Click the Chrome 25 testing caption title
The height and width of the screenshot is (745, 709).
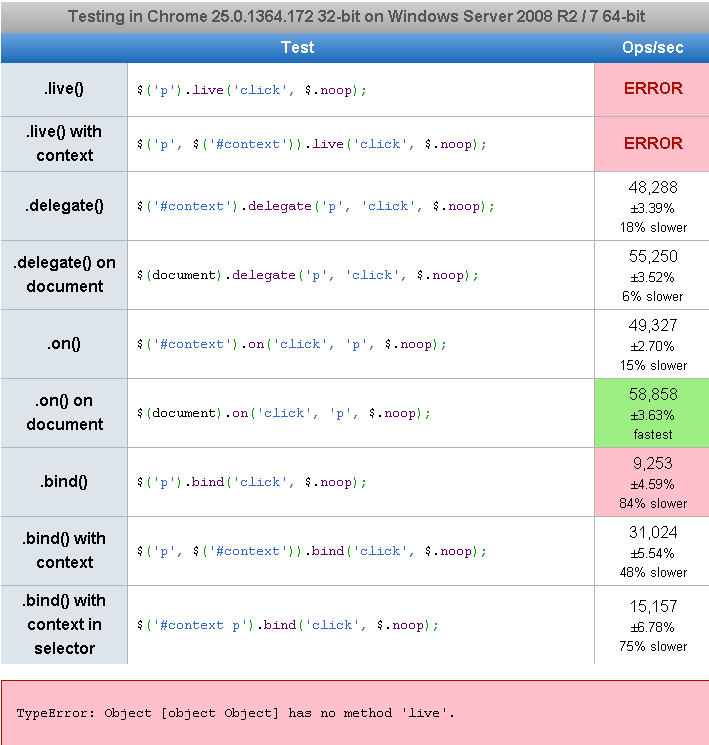pyautogui.click(x=354, y=17)
